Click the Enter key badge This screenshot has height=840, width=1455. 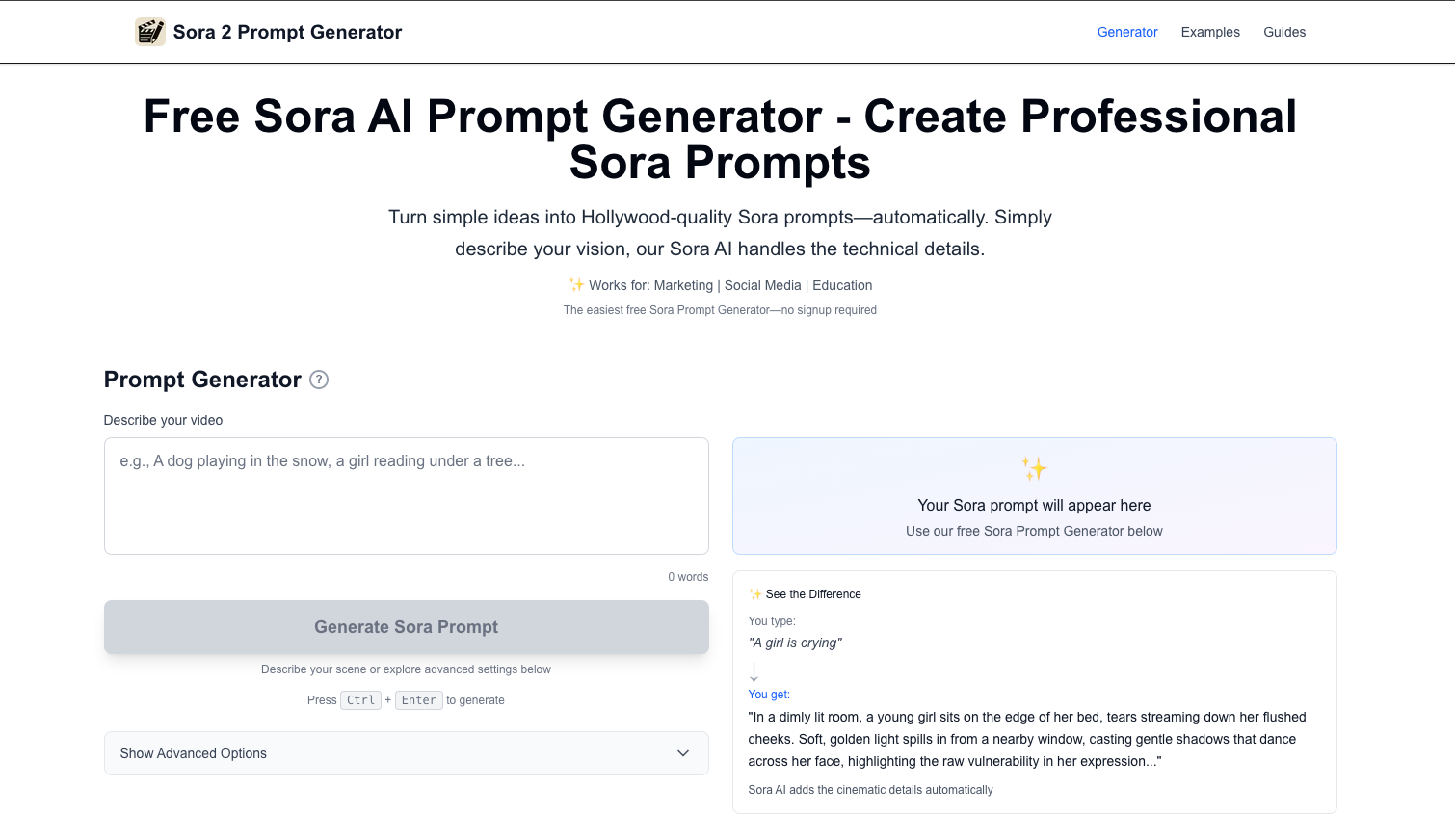coord(418,700)
